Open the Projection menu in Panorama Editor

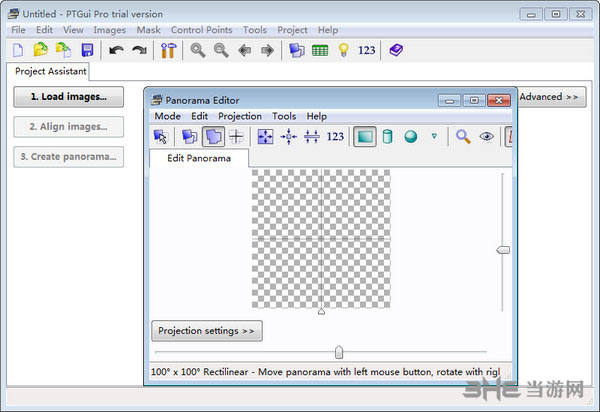click(x=240, y=116)
